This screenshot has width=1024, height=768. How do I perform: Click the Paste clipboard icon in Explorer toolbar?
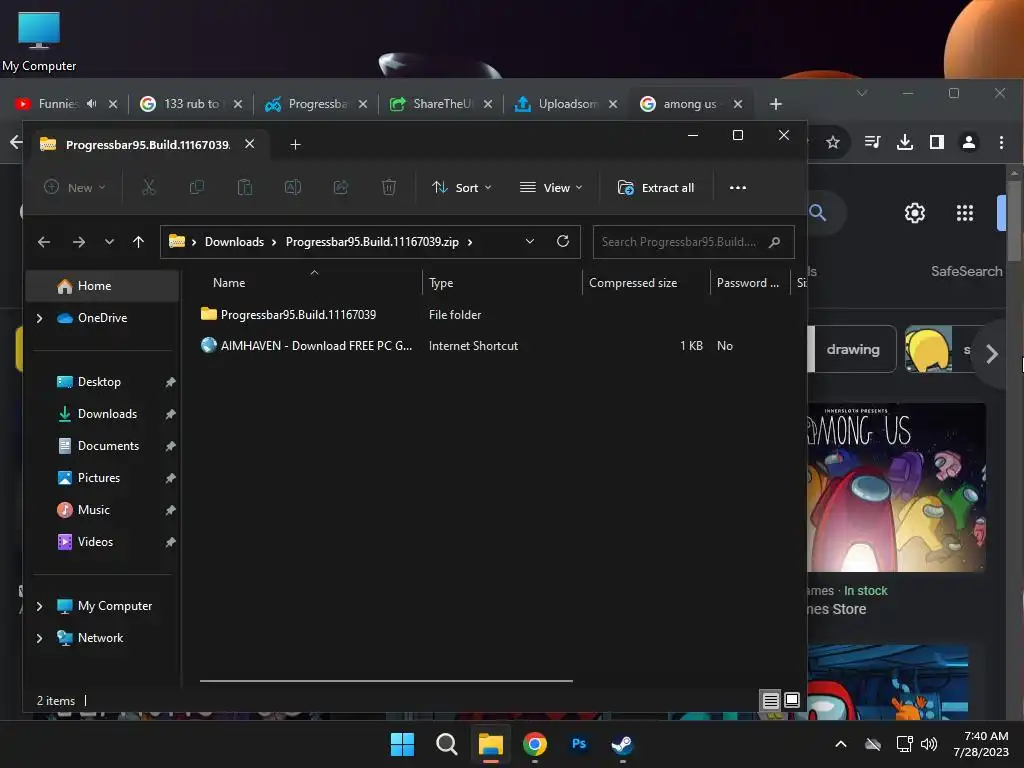click(x=245, y=187)
